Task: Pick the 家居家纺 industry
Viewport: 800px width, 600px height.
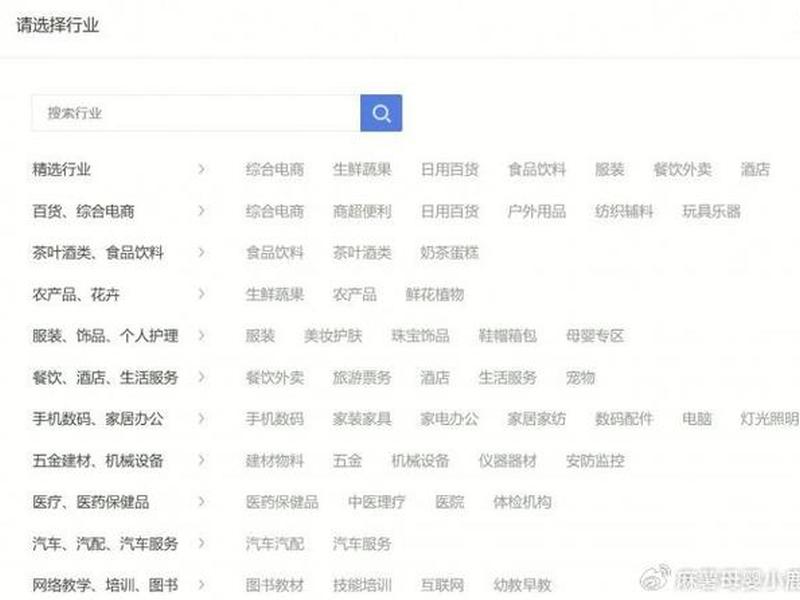Action: coord(537,418)
